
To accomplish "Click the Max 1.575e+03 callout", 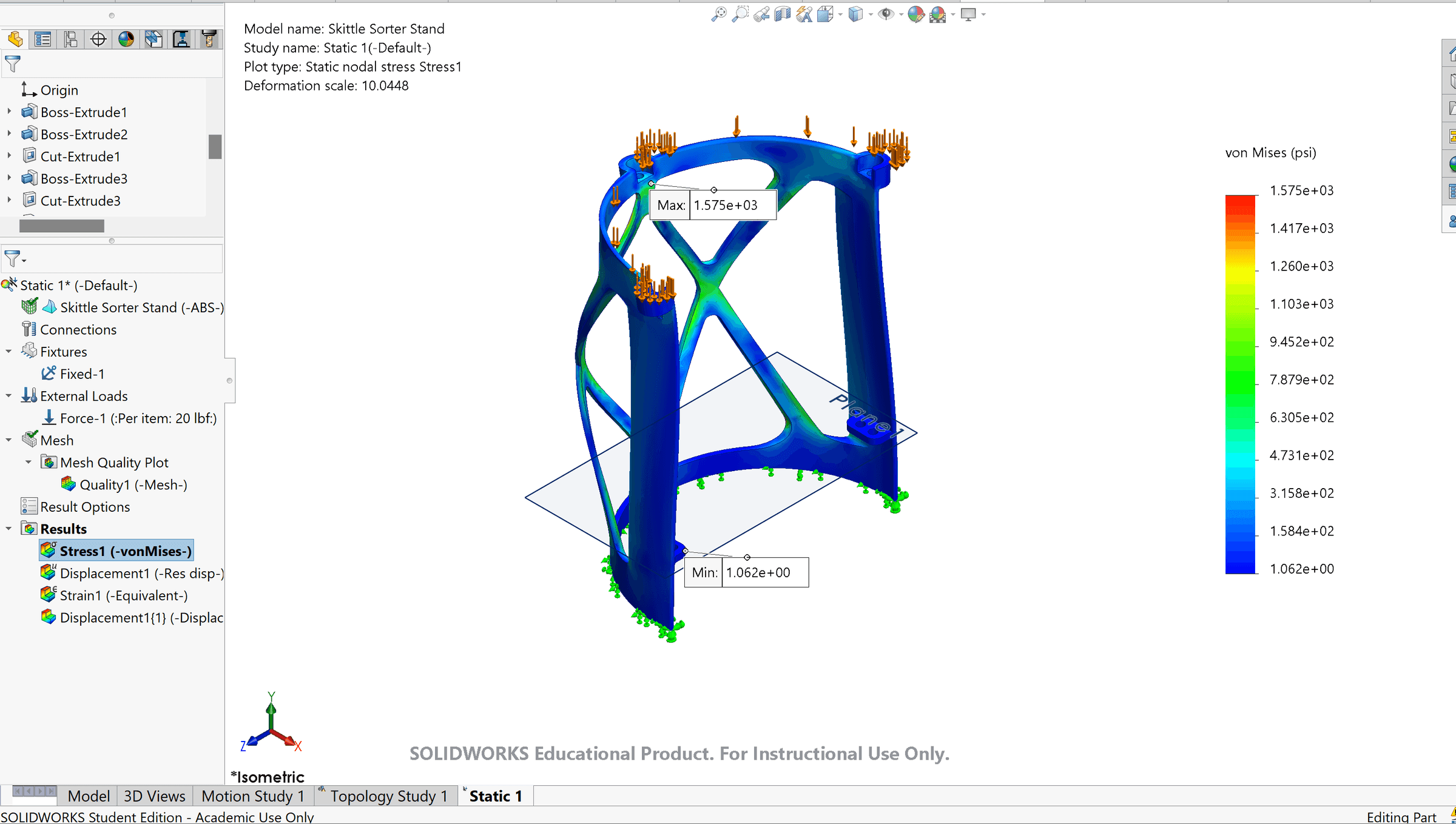I will tap(713, 205).
